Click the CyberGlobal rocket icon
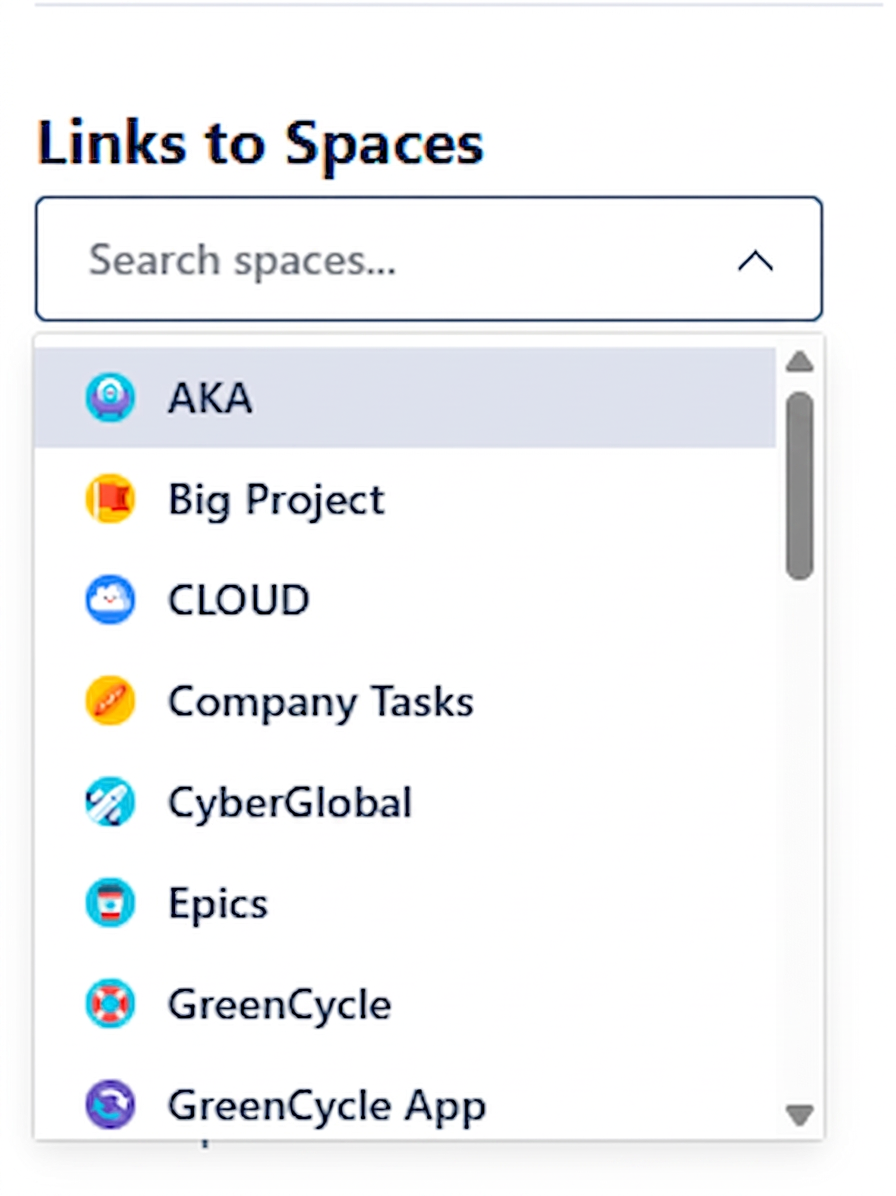Image resolution: width=896 pixels, height=1196 pixels. [111, 802]
